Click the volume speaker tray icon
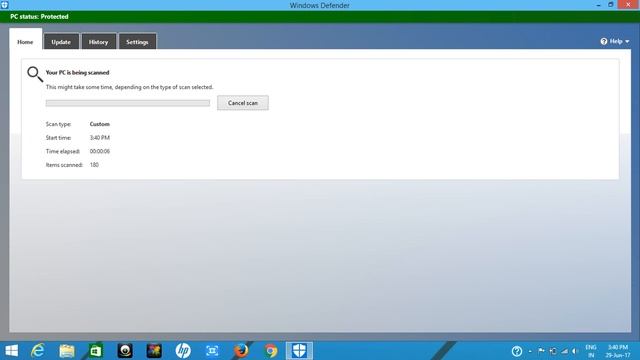The image size is (640, 360). tap(576, 351)
